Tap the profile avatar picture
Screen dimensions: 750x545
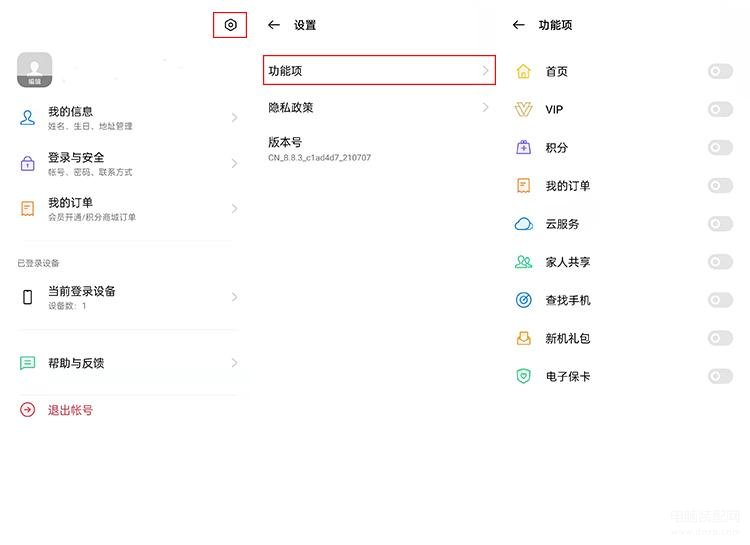click(34, 69)
